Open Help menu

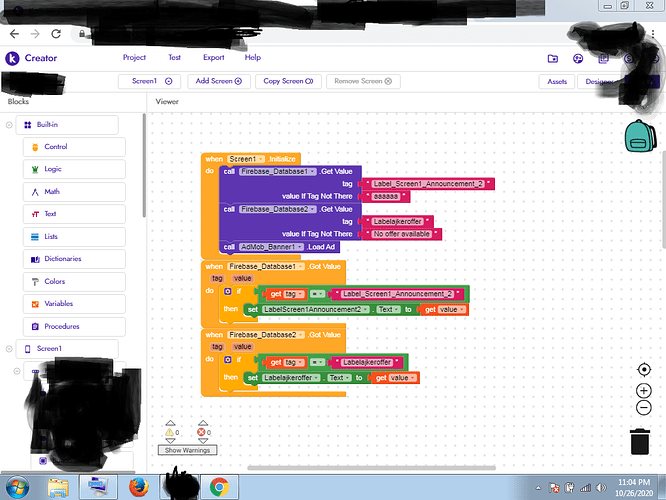(x=253, y=57)
